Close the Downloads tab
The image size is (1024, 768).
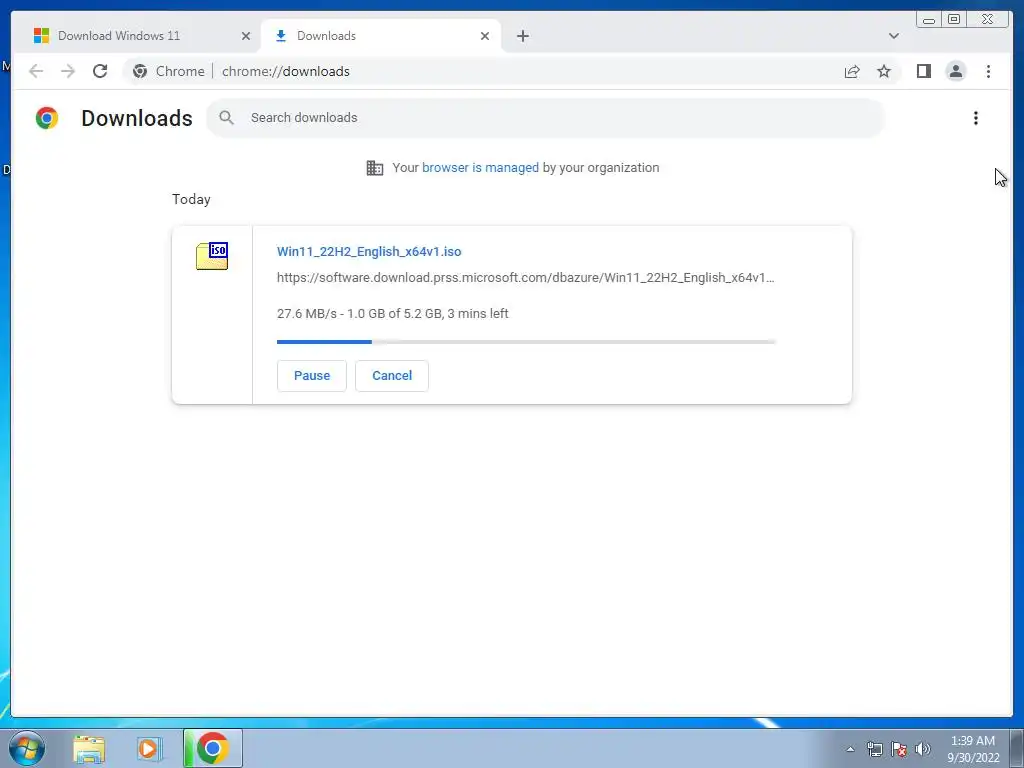485,36
